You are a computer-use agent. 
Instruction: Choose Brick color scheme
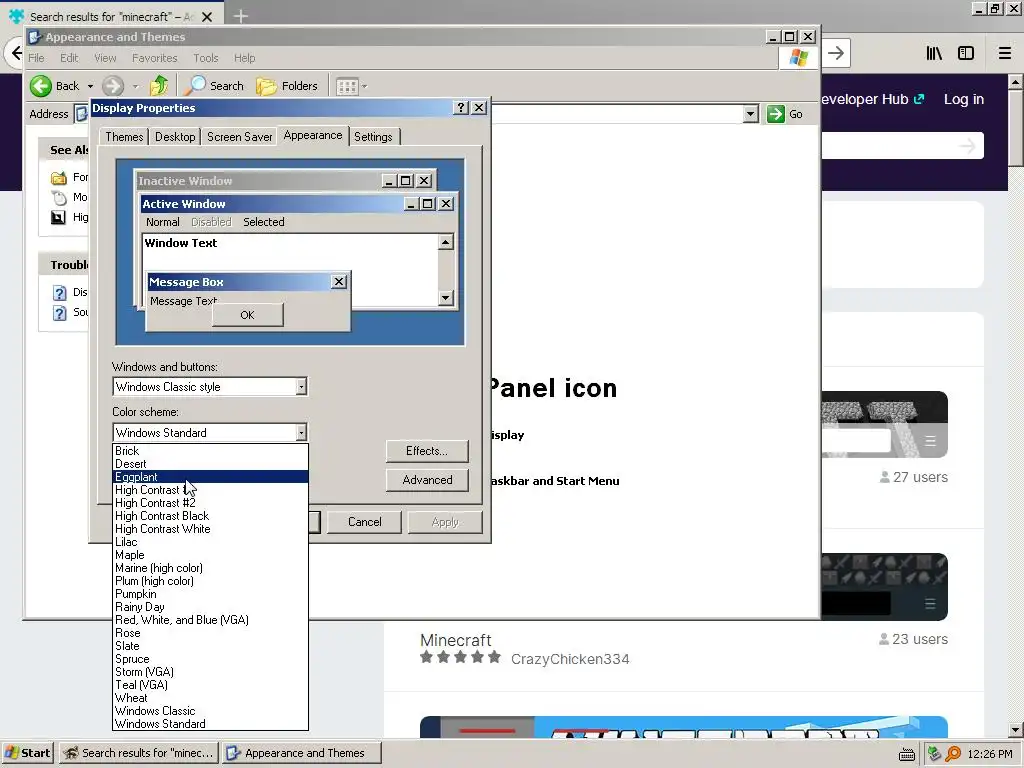[210, 451]
